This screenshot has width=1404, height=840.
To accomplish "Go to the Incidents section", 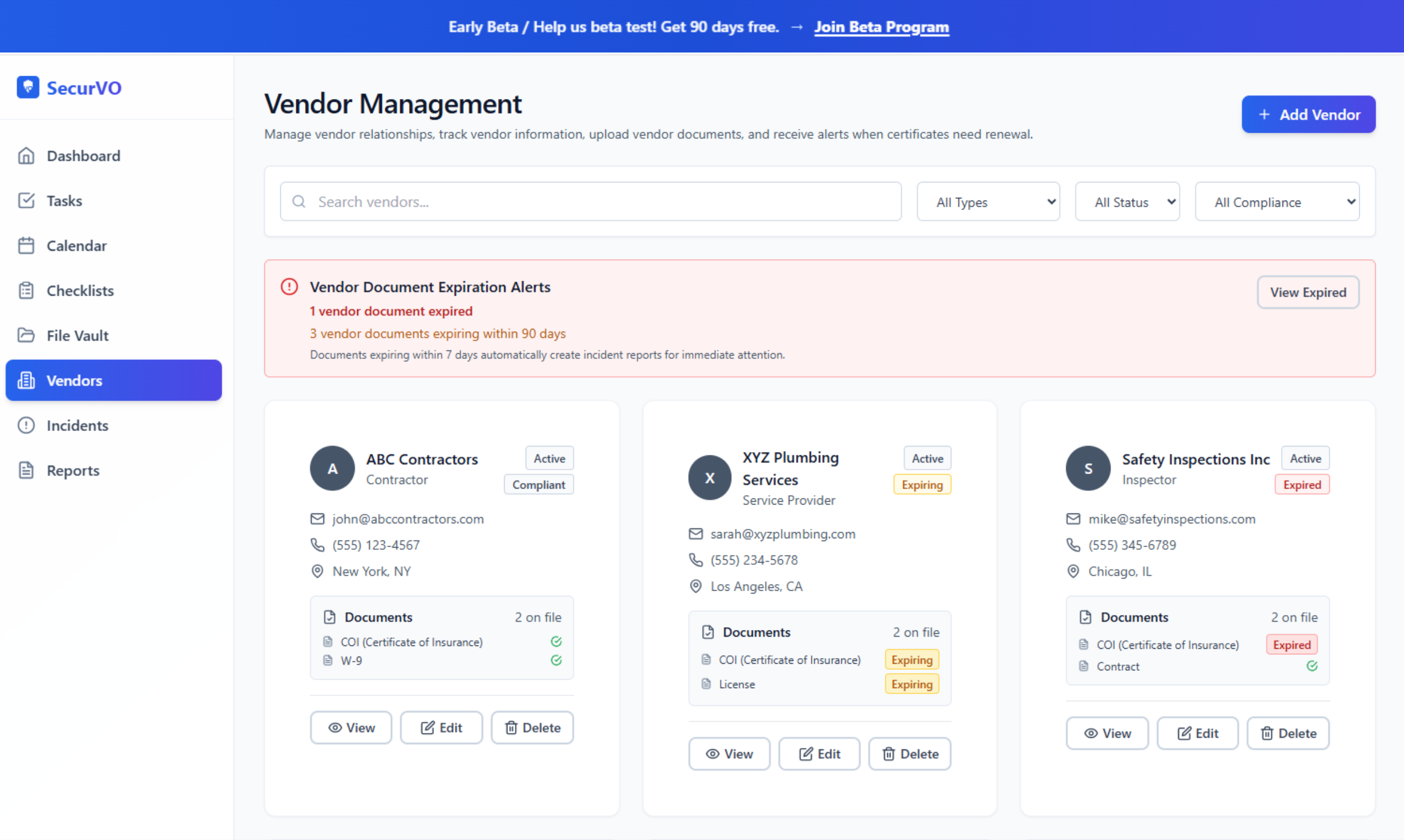I will pos(77,425).
